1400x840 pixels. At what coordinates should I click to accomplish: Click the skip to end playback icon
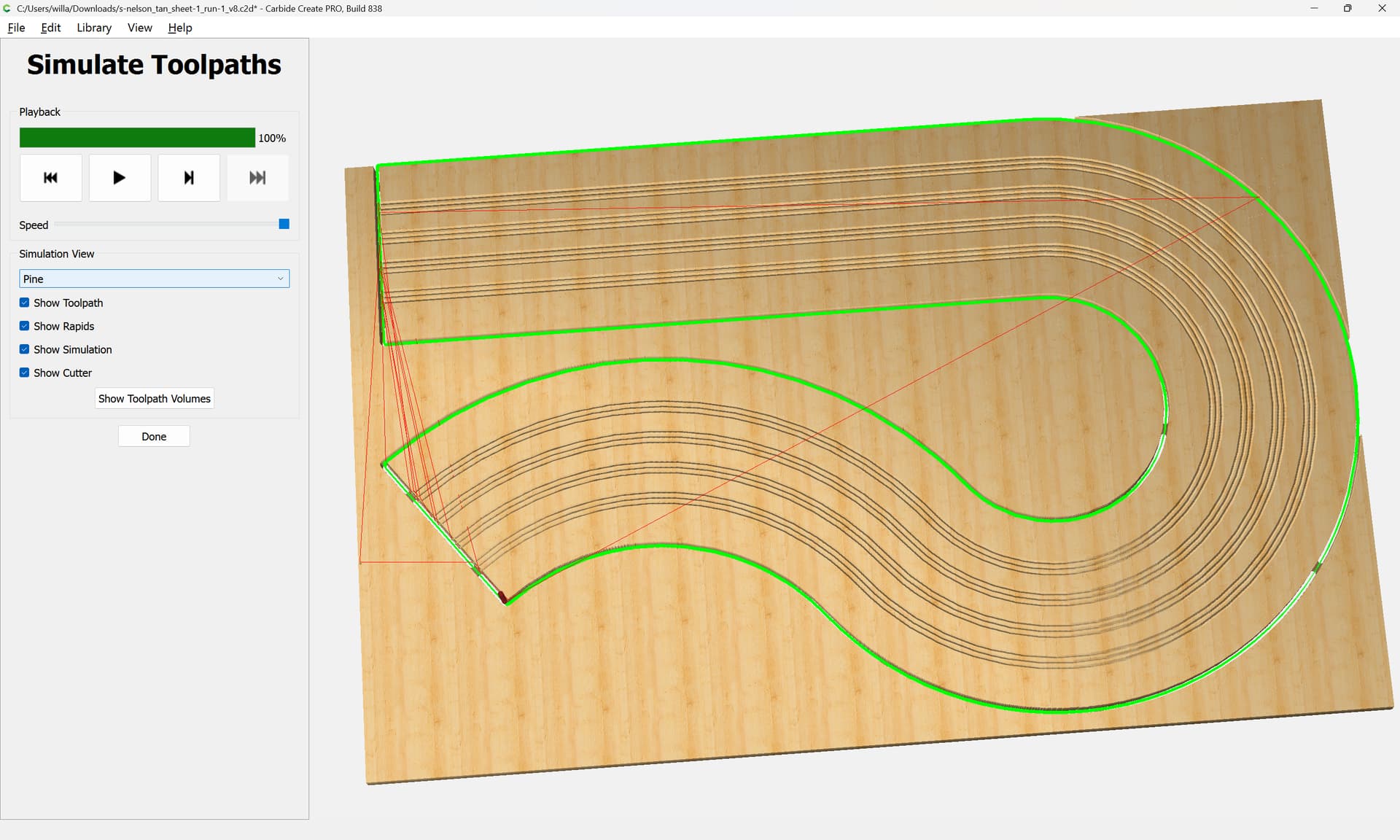coord(257,177)
